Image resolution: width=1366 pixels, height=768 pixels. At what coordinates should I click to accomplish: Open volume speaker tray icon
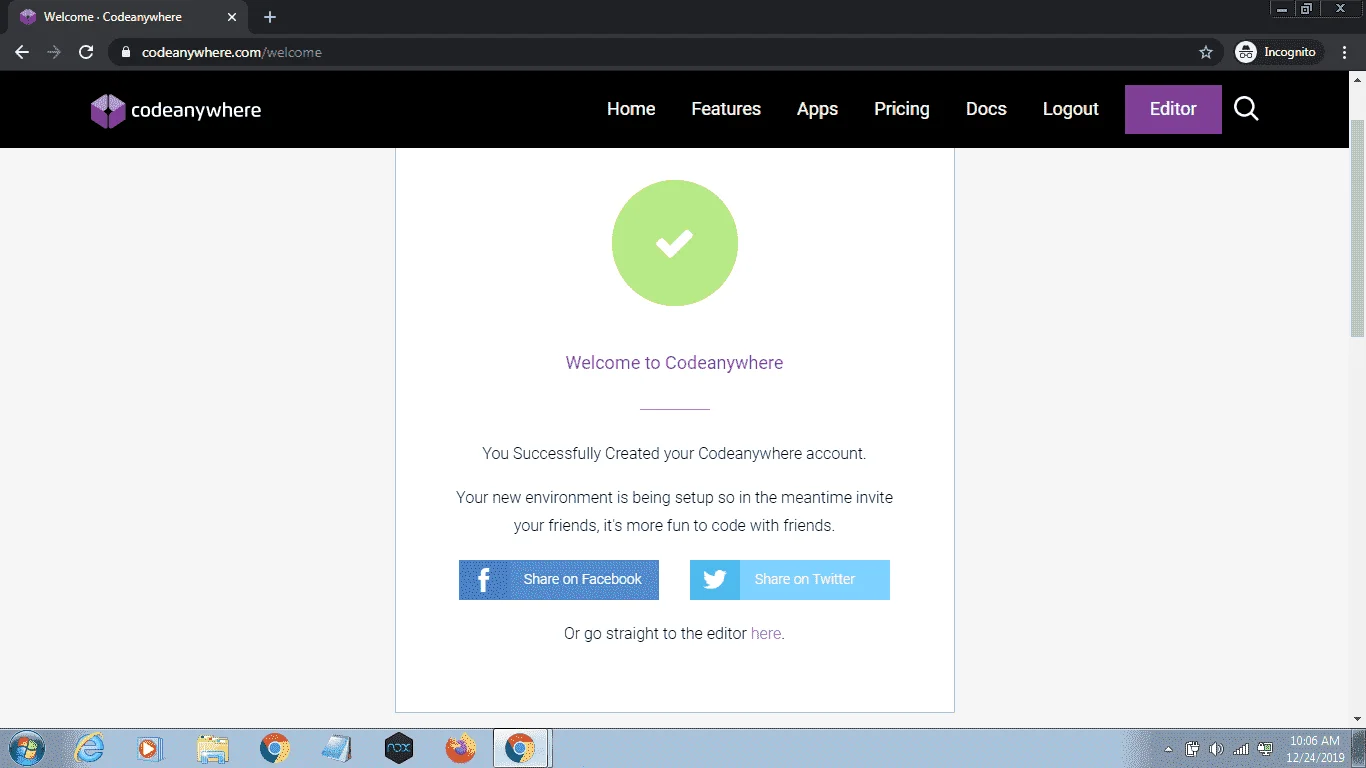[x=1216, y=749]
